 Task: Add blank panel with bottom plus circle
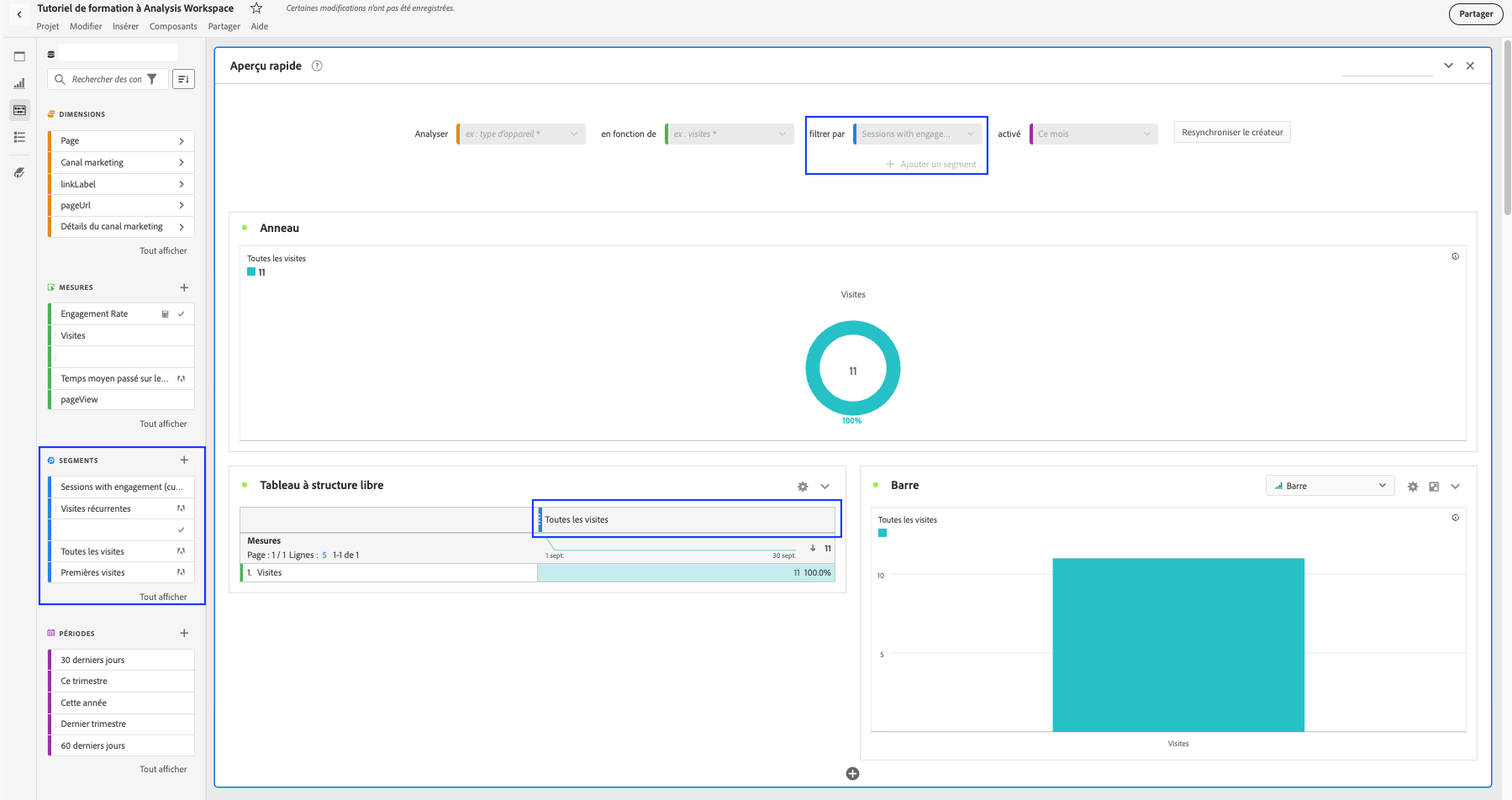pos(852,774)
